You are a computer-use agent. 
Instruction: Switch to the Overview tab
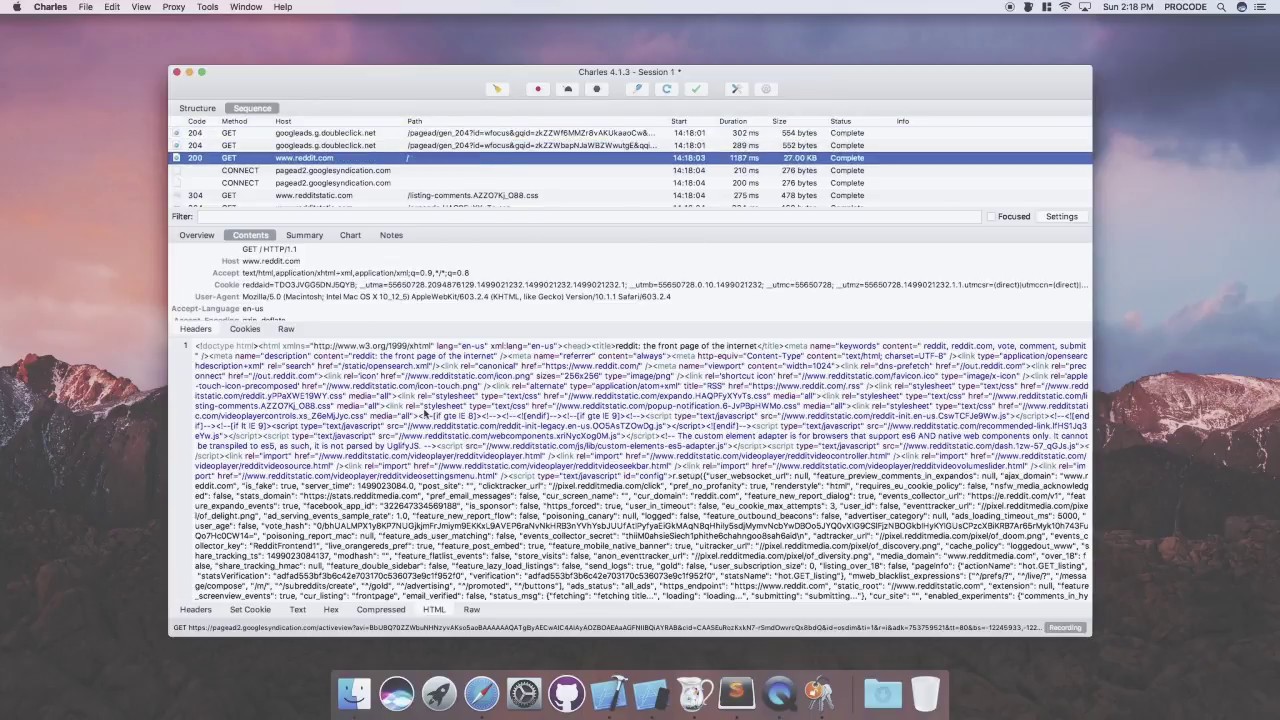tap(197, 235)
